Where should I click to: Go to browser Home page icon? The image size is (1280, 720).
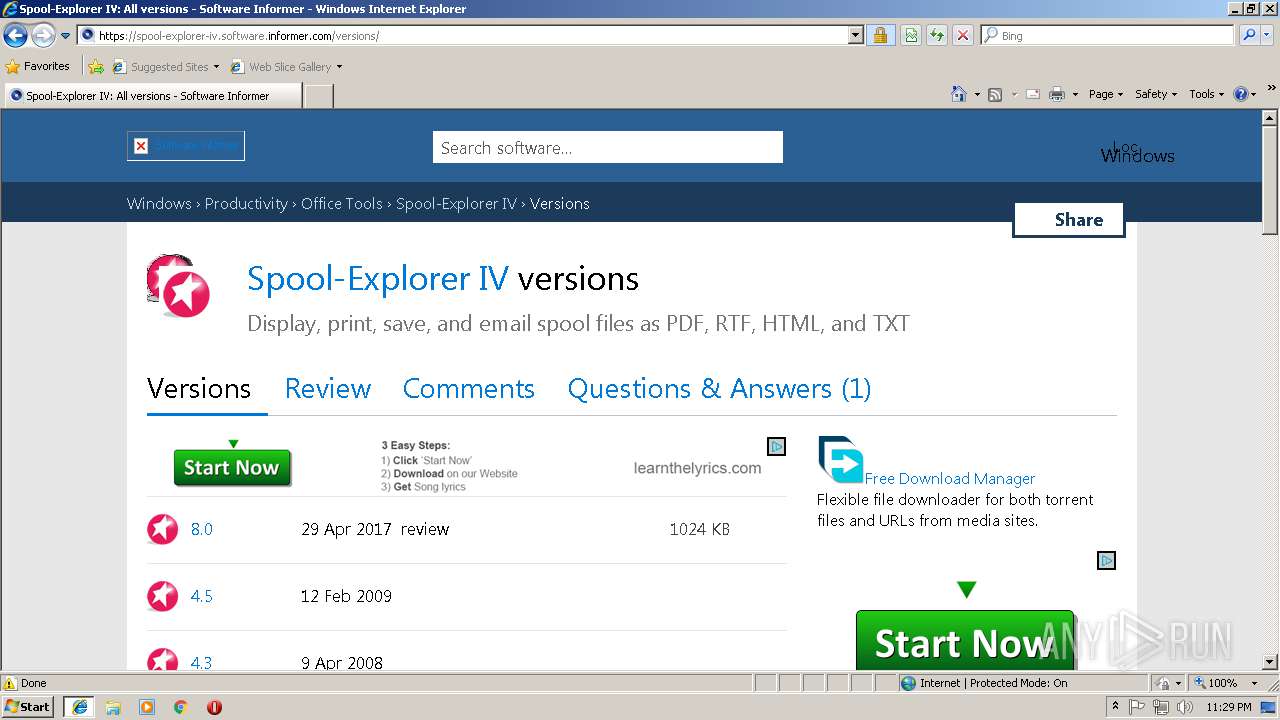pyautogui.click(x=959, y=94)
